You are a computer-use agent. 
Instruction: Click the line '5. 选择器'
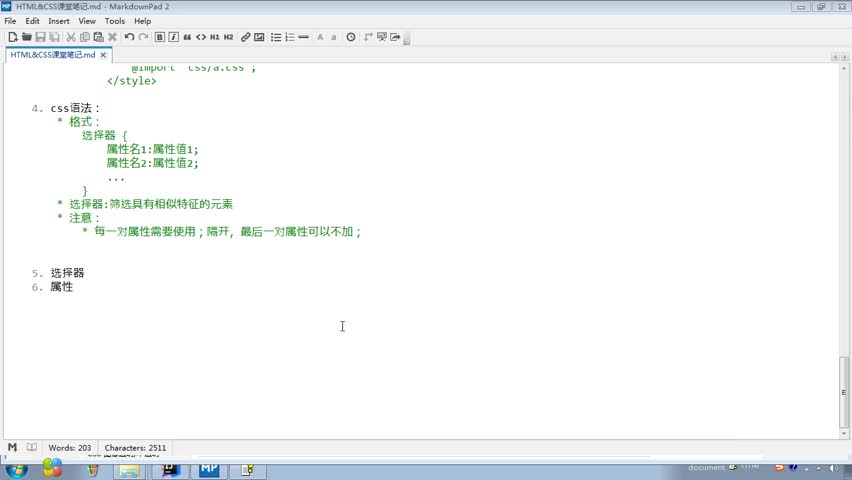(x=58, y=273)
